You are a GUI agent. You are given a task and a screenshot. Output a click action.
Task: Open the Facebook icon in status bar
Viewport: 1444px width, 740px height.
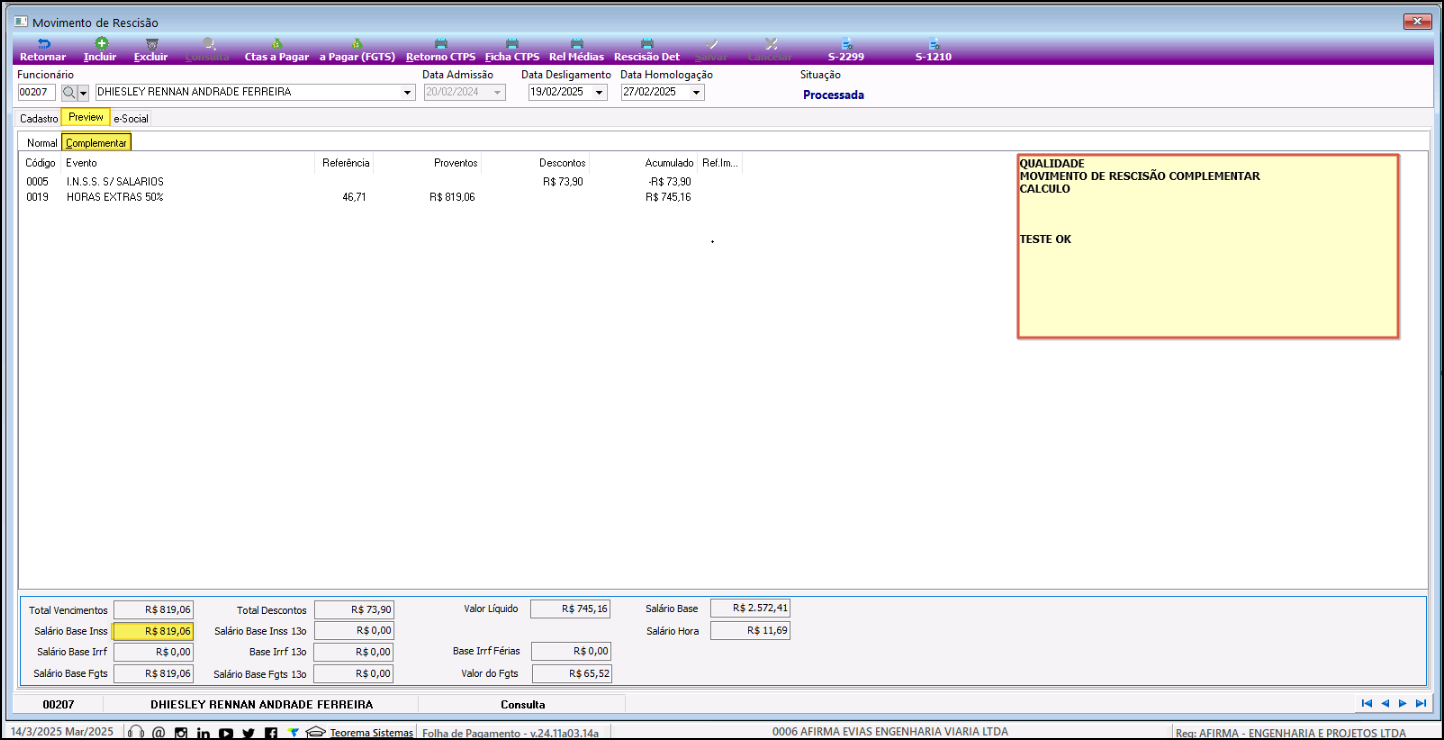click(x=271, y=732)
